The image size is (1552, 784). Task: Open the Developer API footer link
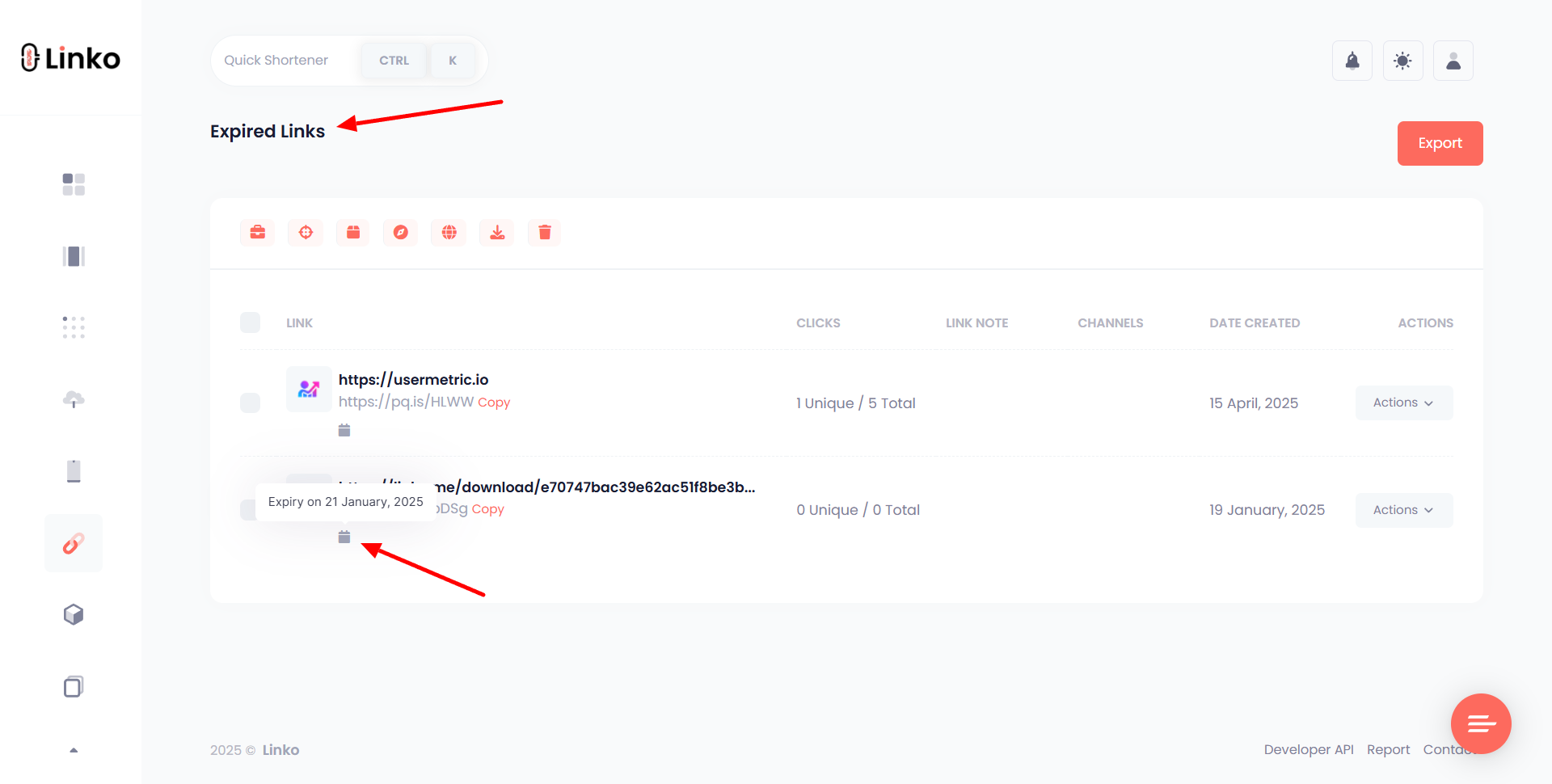click(x=1309, y=749)
